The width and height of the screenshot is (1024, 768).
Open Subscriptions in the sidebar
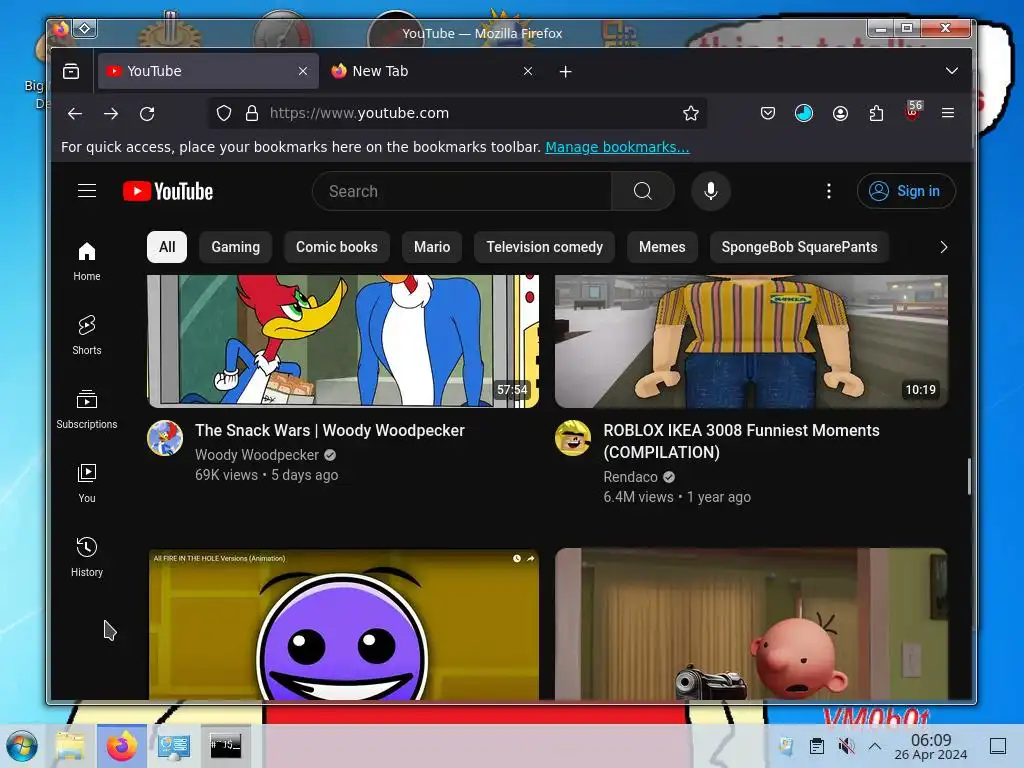pos(87,409)
